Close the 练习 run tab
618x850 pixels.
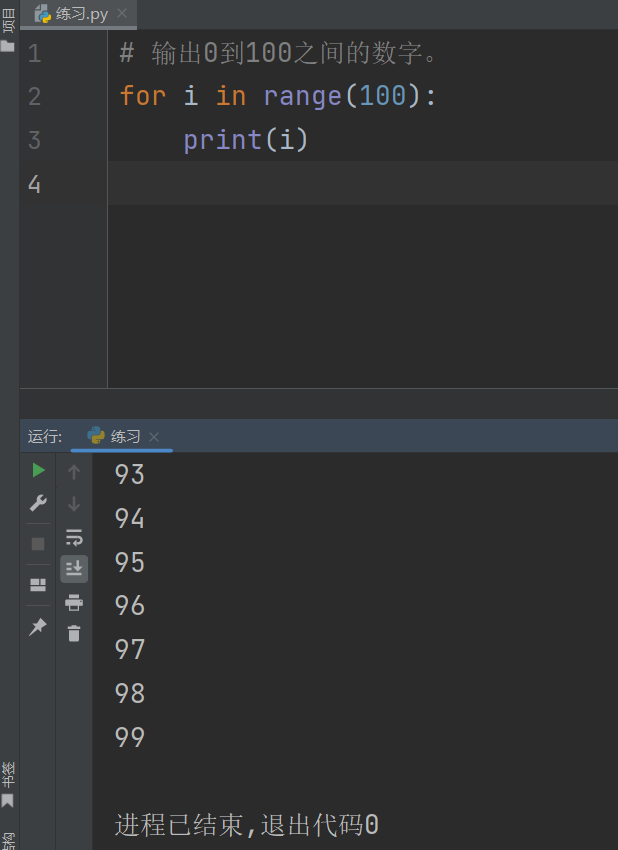tap(154, 437)
